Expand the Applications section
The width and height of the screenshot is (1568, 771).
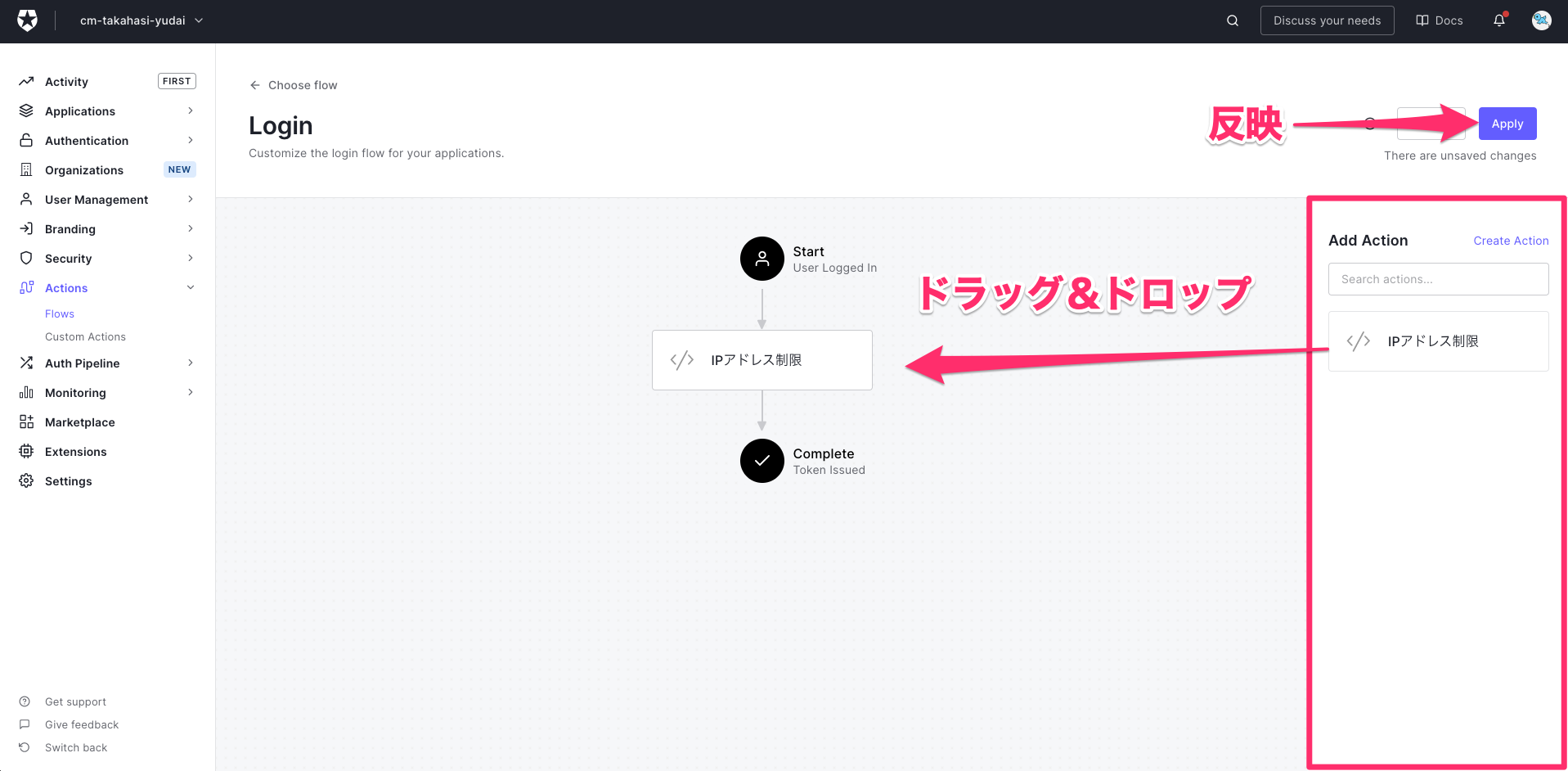pyautogui.click(x=79, y=110)
